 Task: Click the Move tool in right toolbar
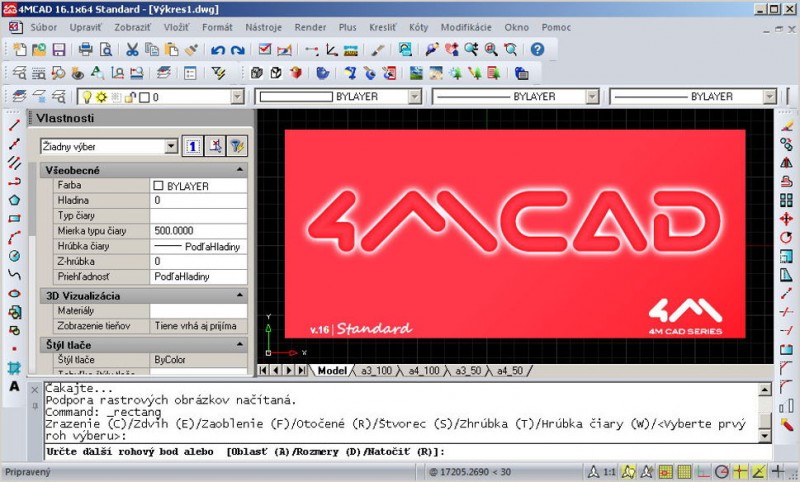(786, 219)
